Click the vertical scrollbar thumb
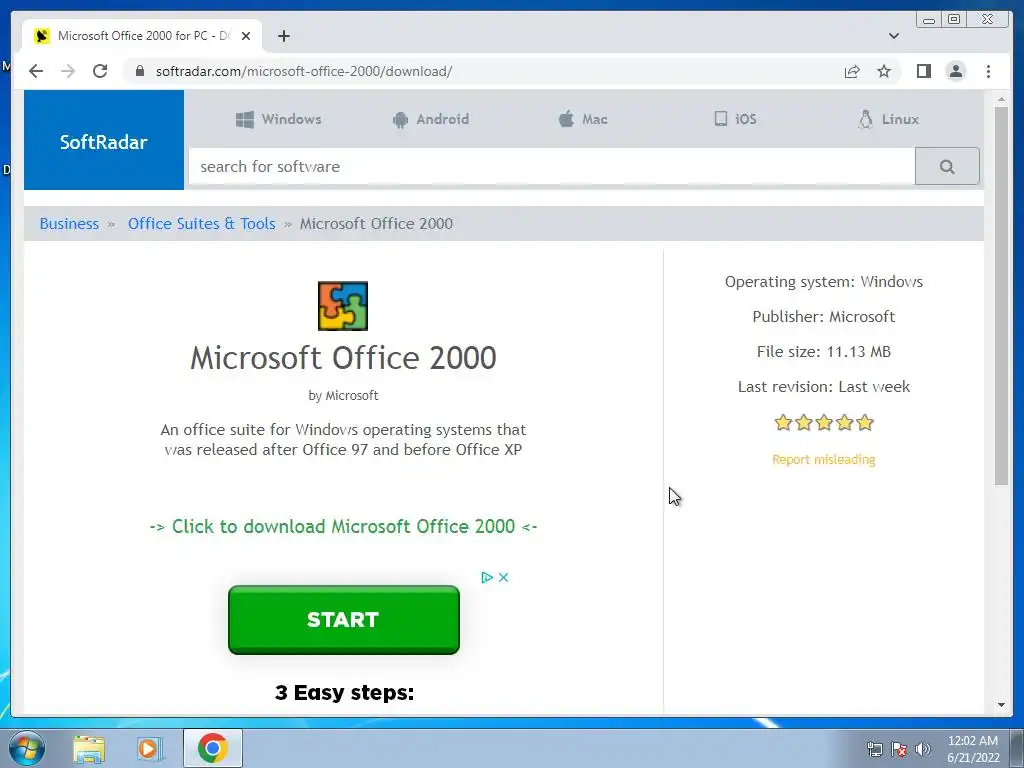Screen dimensions: 1024x768 [1001, 296]
